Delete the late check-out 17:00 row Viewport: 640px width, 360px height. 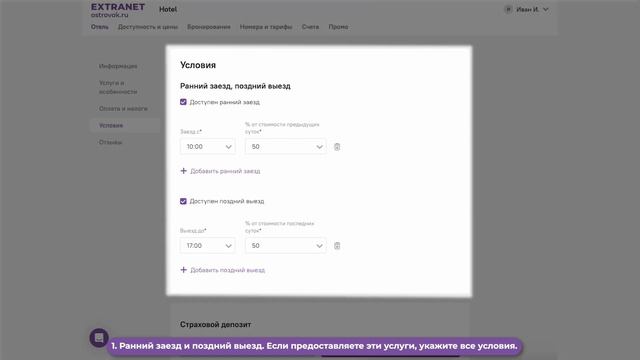[337, 246]
